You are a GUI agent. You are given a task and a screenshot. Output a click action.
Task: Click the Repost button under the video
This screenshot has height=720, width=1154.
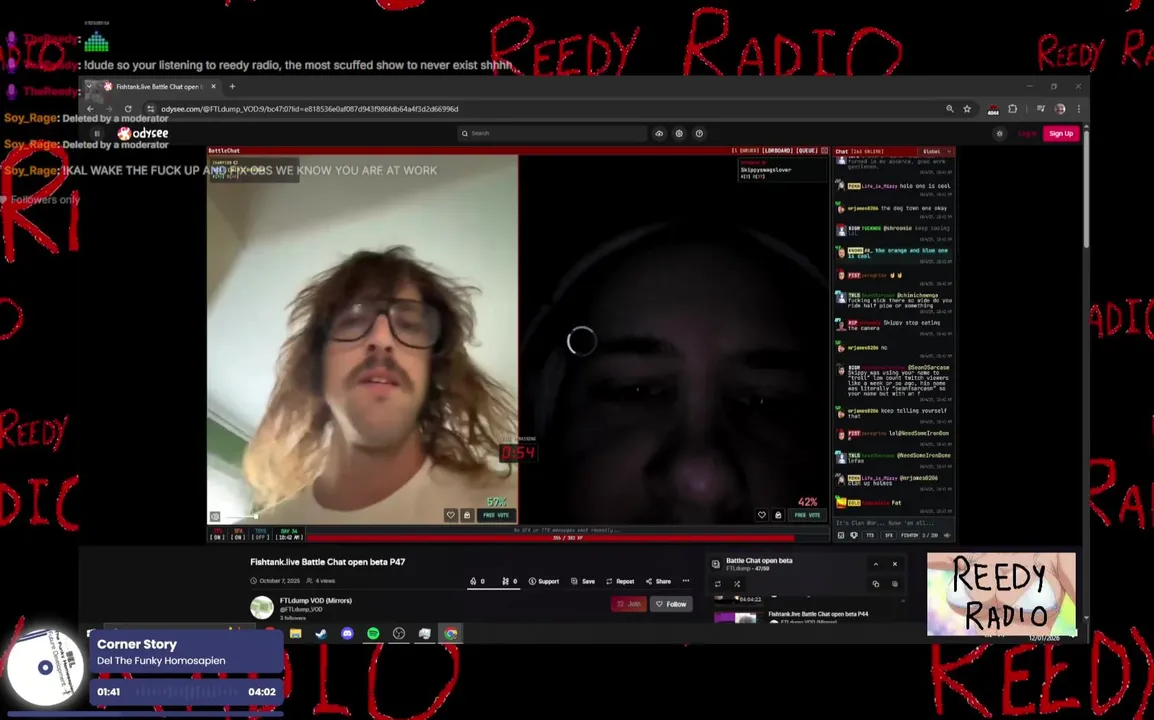coord(620,581)
